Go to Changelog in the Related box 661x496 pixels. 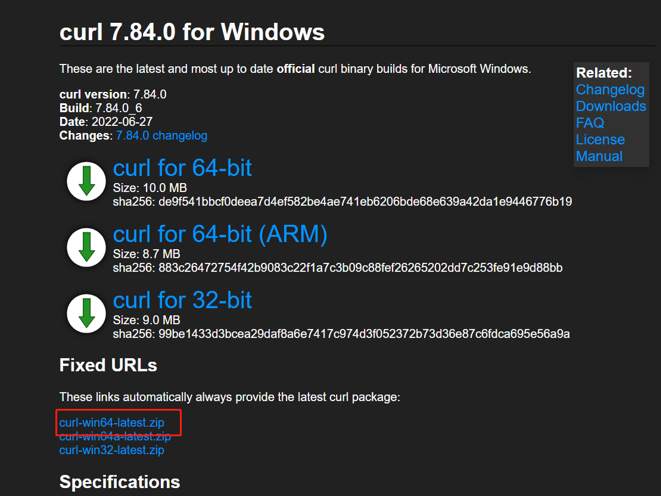pyautogui.click(x=610, y=89)
